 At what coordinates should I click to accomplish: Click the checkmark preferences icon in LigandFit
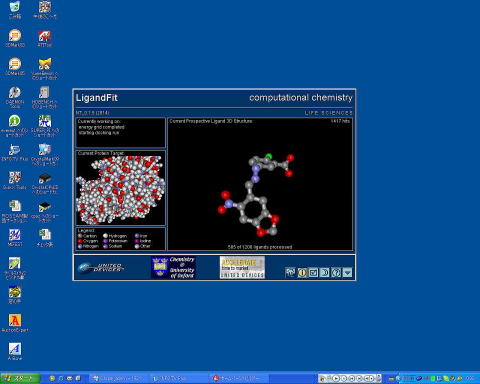pyautogui.click(x=313, y=273)
